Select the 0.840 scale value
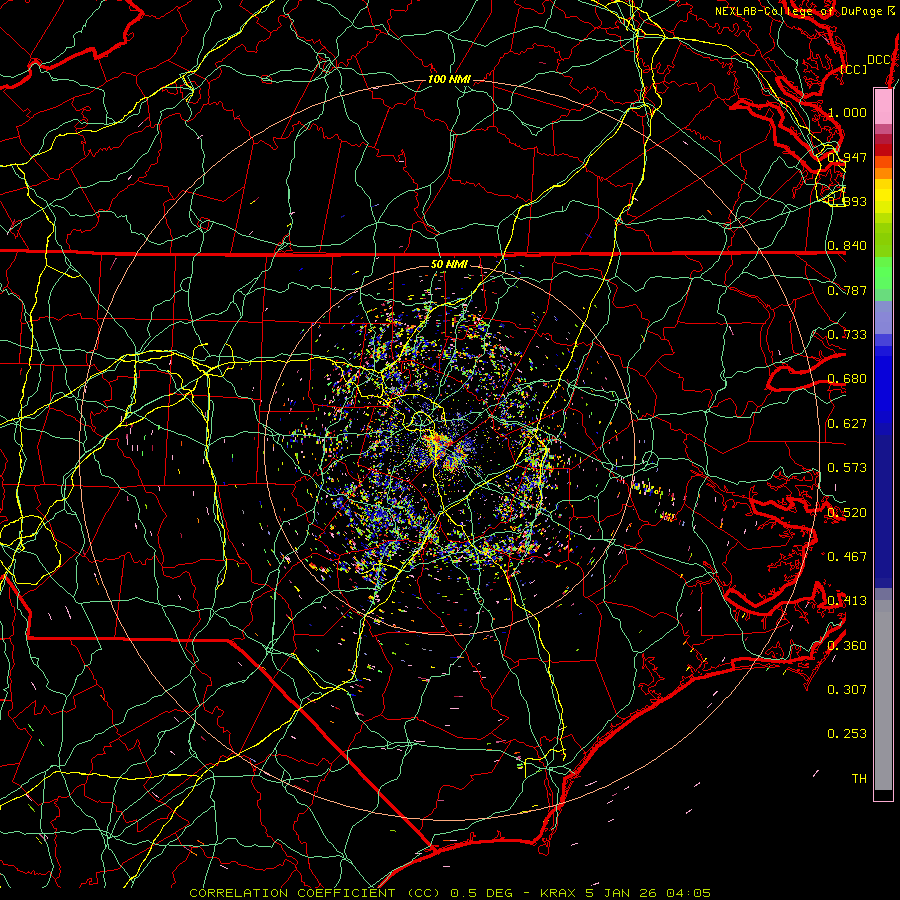The image size is (900, 900). click(847, 246)
